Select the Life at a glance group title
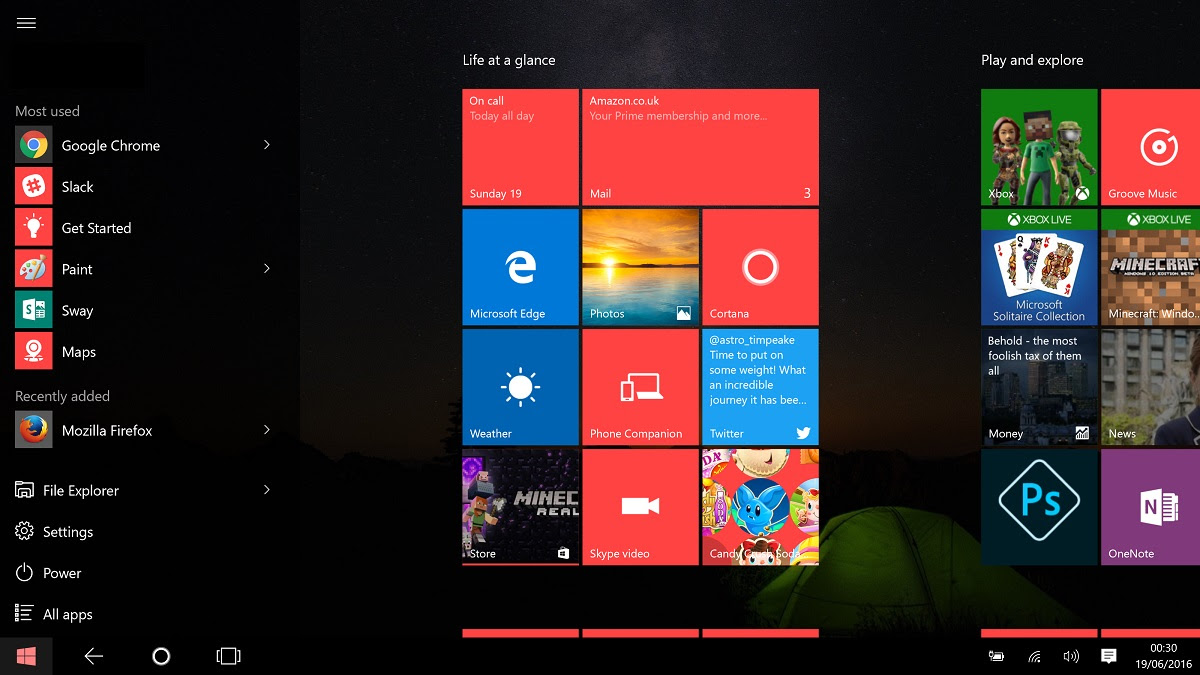The height and width of the screenshot is (675, 1200). tap(508, 60)
